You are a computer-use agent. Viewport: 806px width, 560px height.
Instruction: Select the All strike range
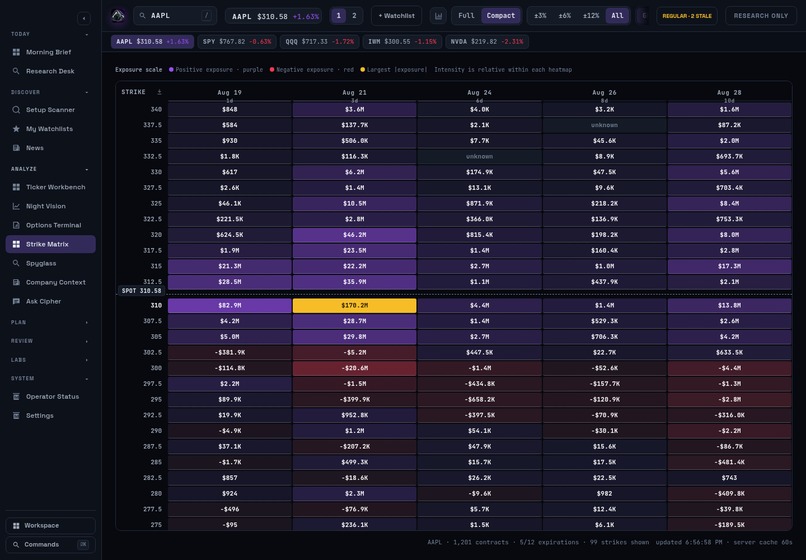coord(617,16)
